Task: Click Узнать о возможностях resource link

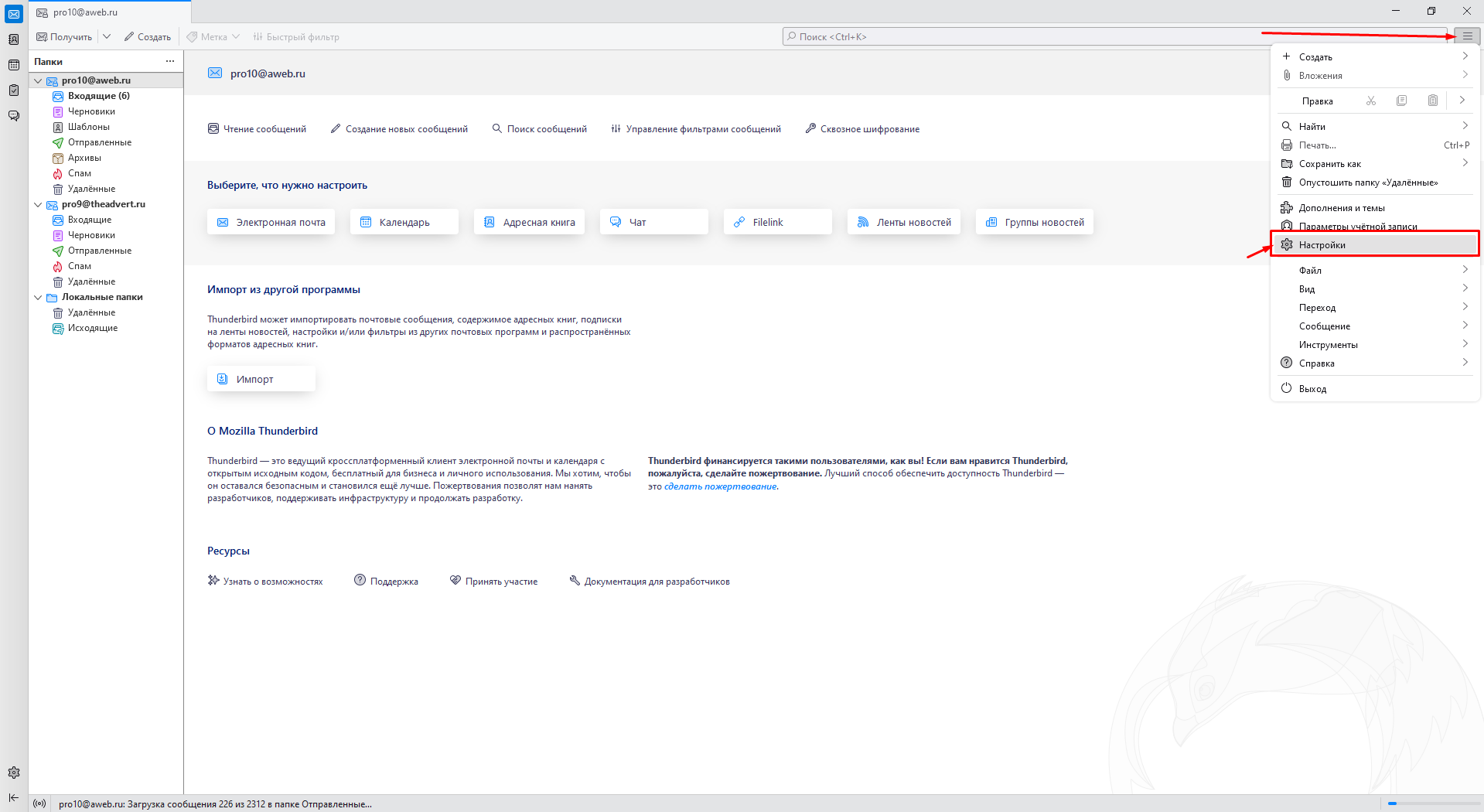Action: click(x=265, y=582)
